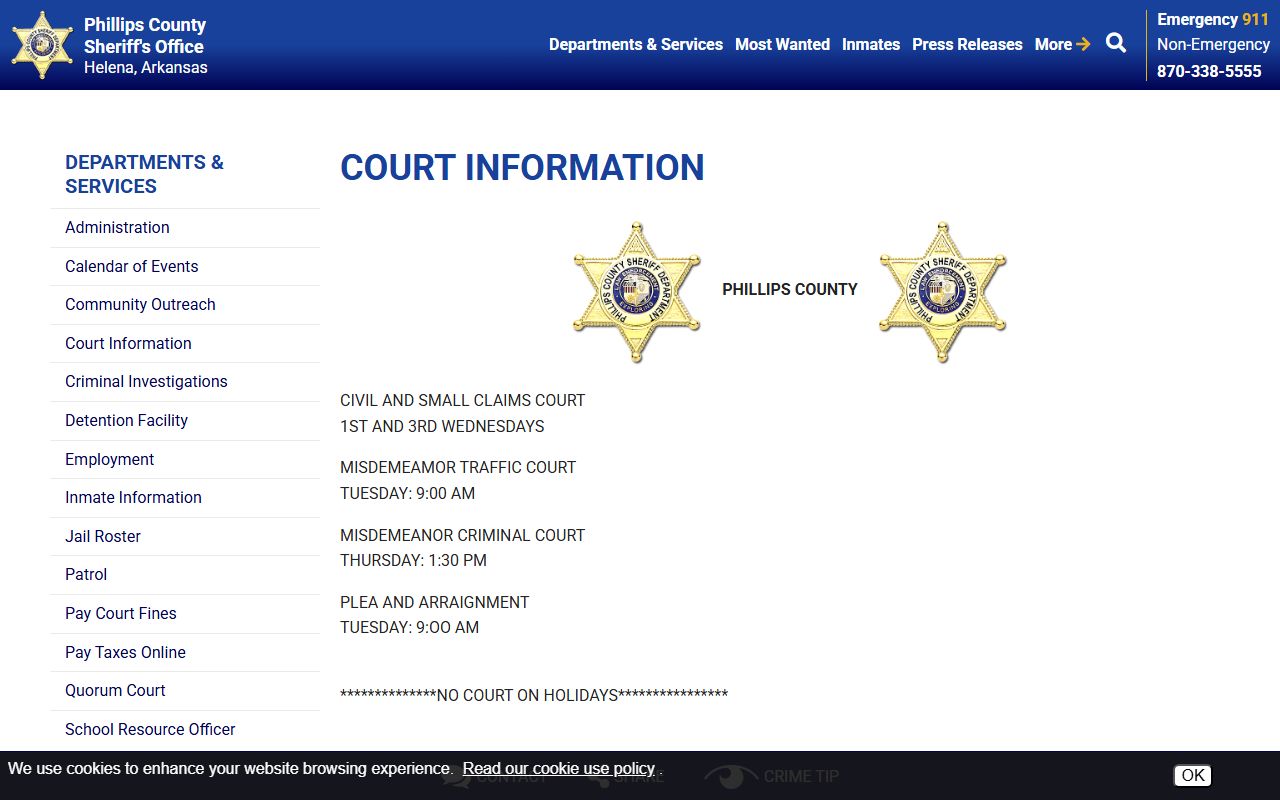Open the Patrol page
The width and height of the screenshot is (1280, 800).
[x=185, y=575]
